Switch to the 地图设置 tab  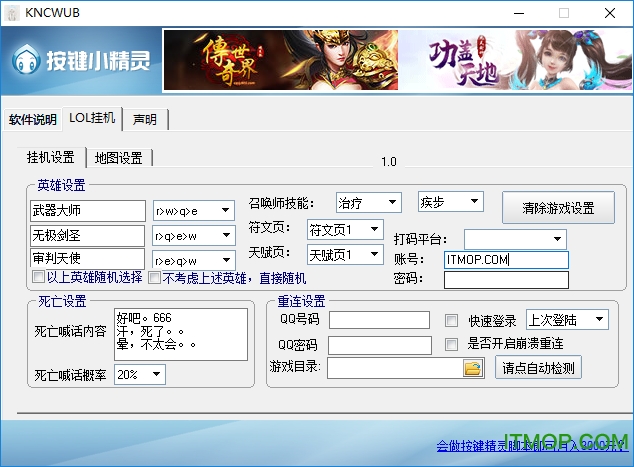[x=118, y=158]
